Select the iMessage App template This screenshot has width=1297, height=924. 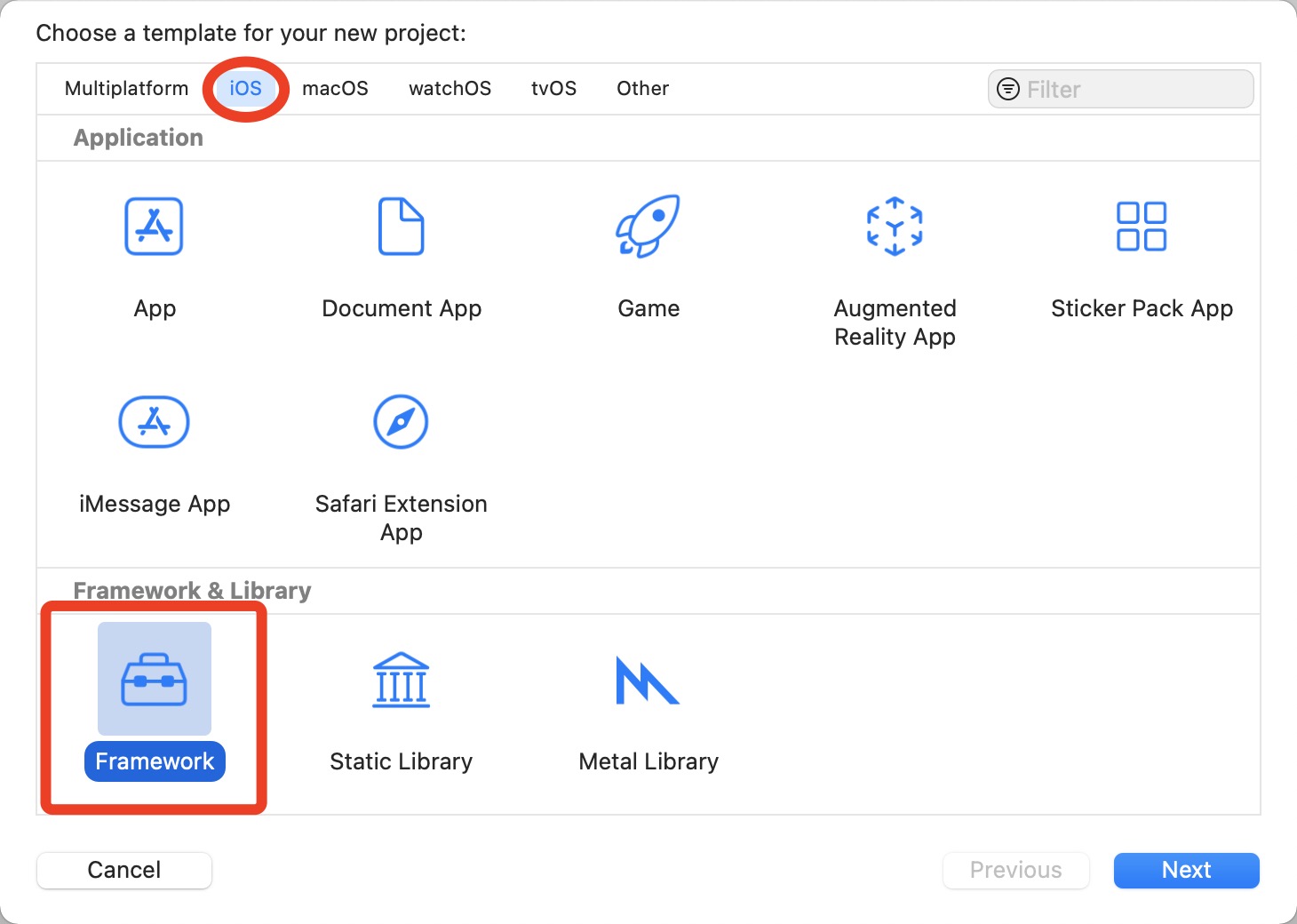pyautogui.click(x=154, y=422)
